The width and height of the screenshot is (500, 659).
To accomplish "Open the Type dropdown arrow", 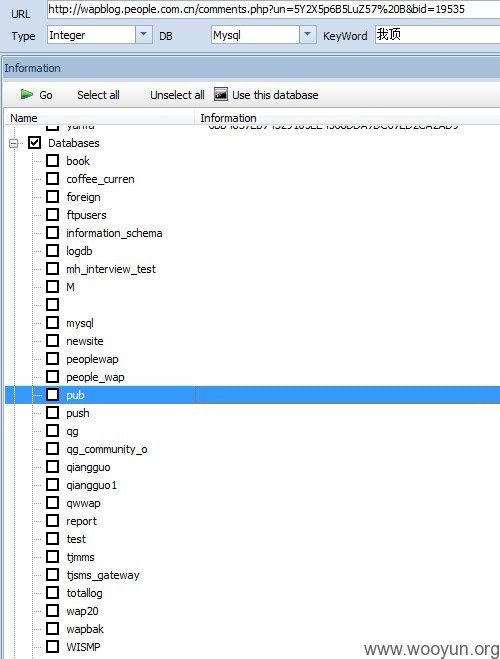I will pos(143,34).
